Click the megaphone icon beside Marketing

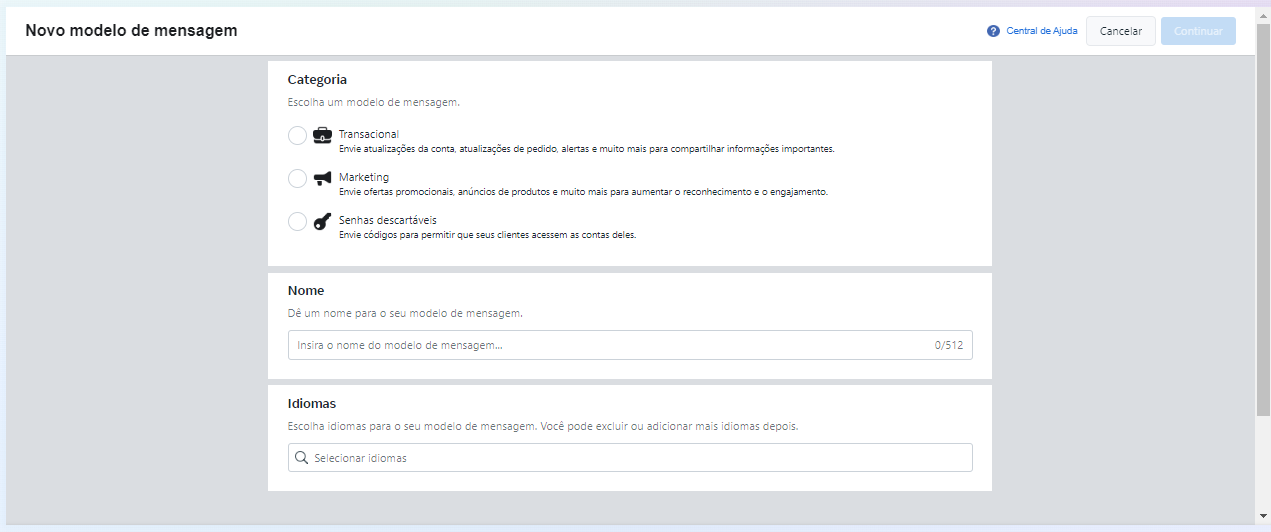(x=322, y=178)
